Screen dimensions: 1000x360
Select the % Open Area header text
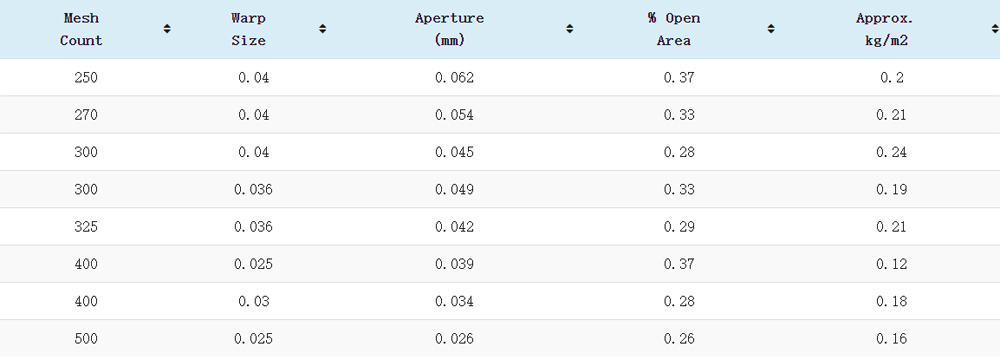[674, 29]
